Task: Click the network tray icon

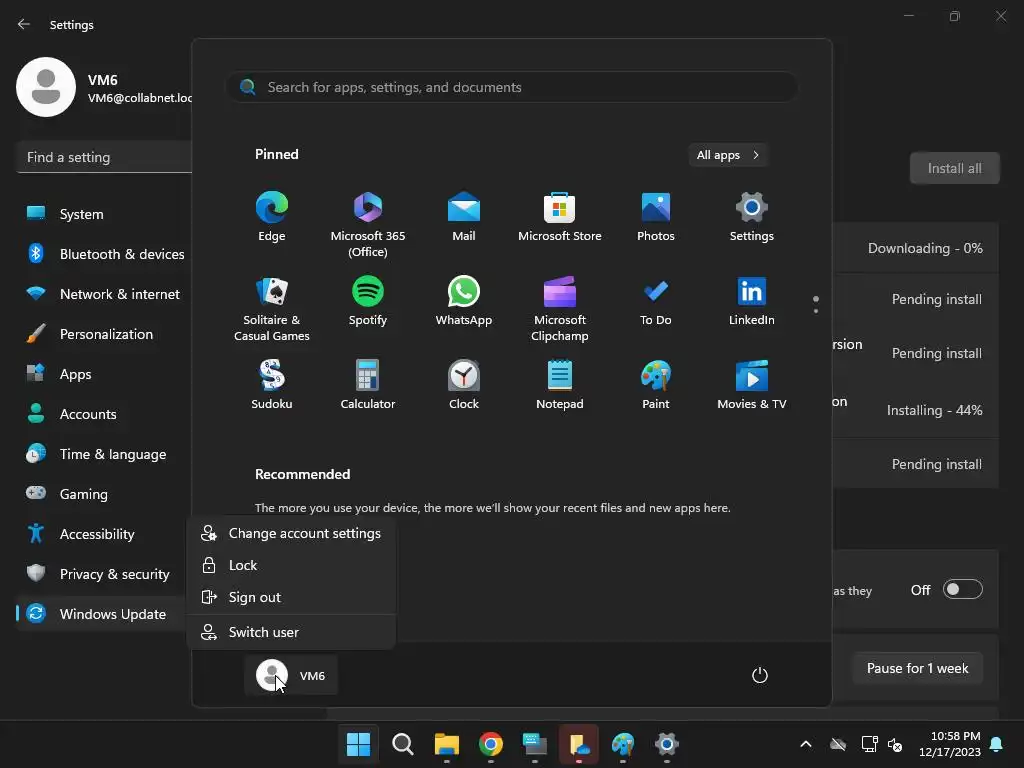Action: pos(869,744)
